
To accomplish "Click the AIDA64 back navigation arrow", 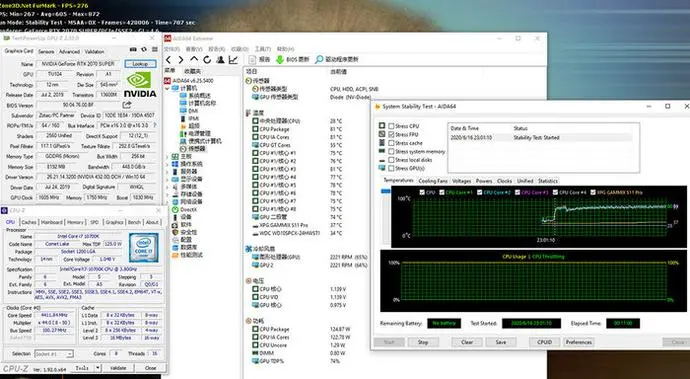I will coord(168,59).
